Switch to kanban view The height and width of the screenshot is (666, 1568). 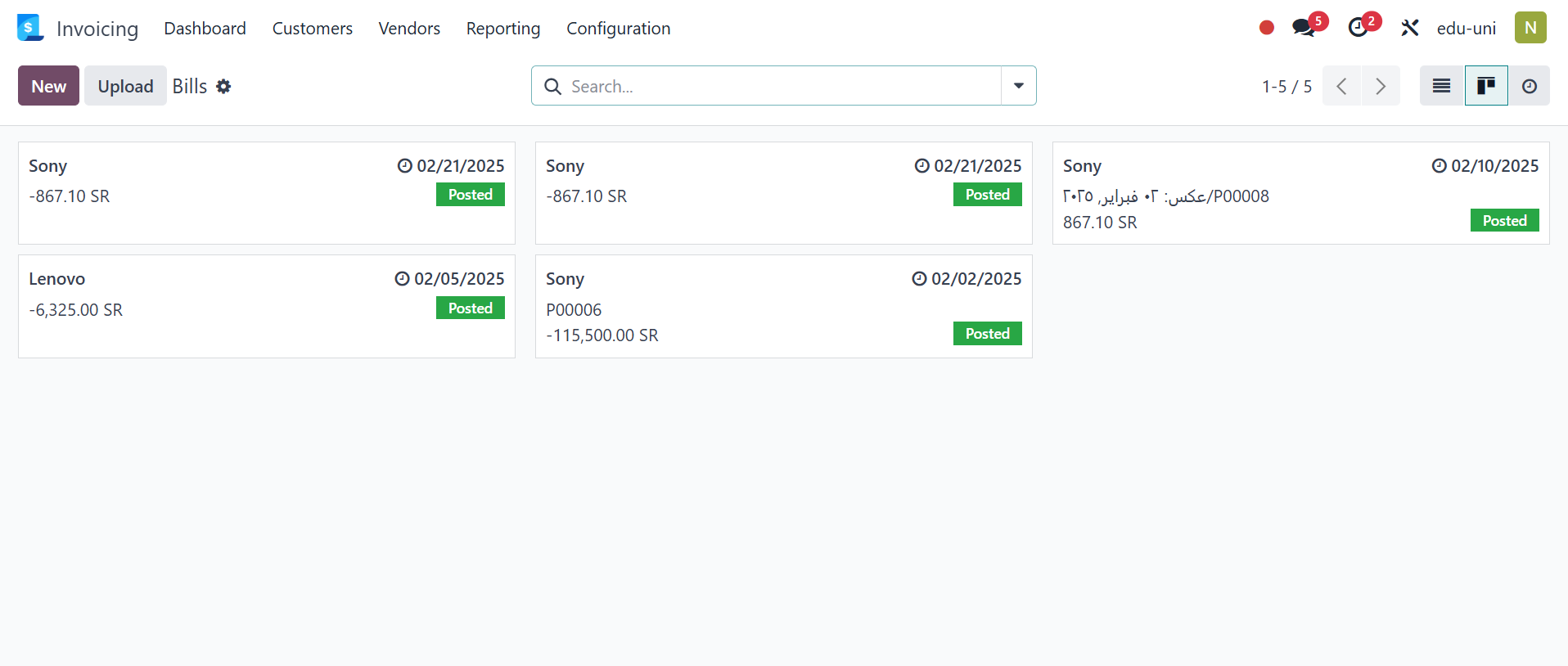click(x=1486, y=86)
